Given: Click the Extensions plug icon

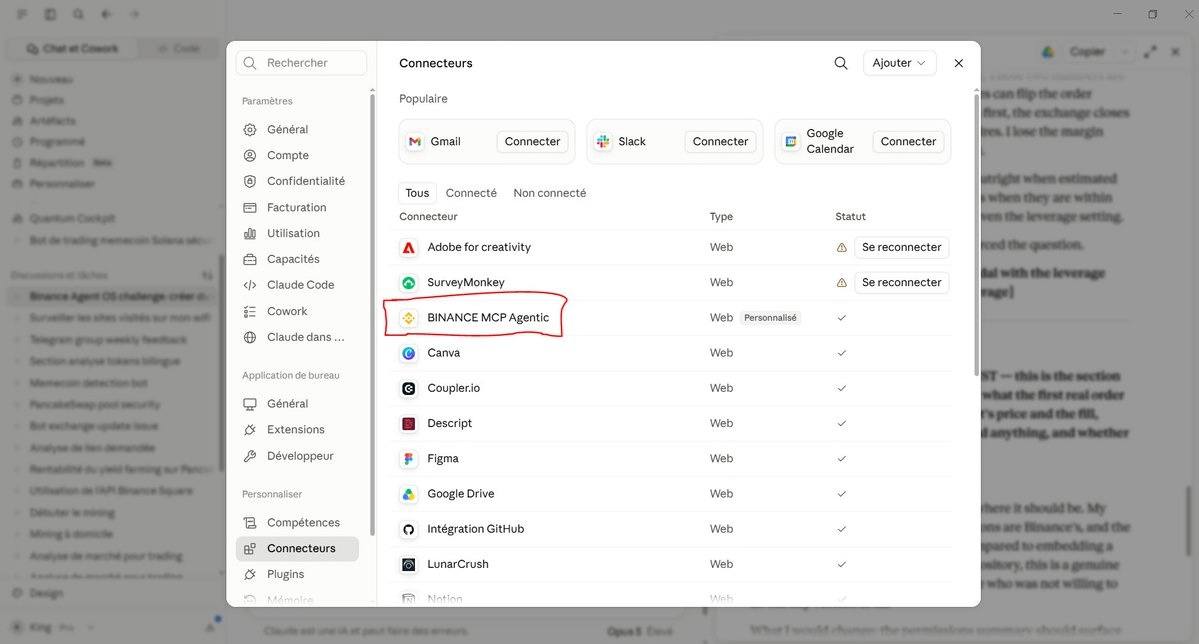Looking at the screenshot, I should click(250, 430).
